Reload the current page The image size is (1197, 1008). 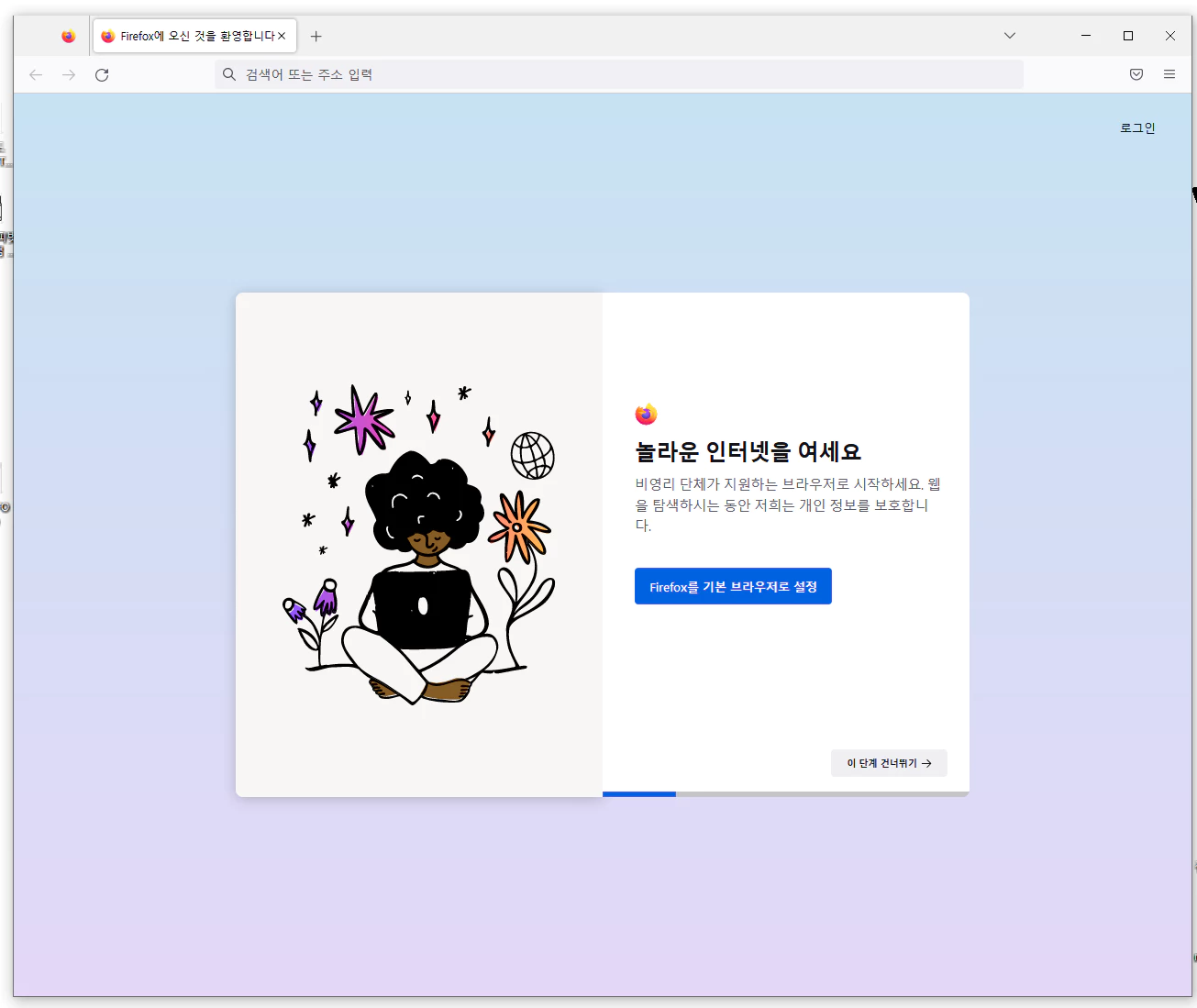(102, 75)
